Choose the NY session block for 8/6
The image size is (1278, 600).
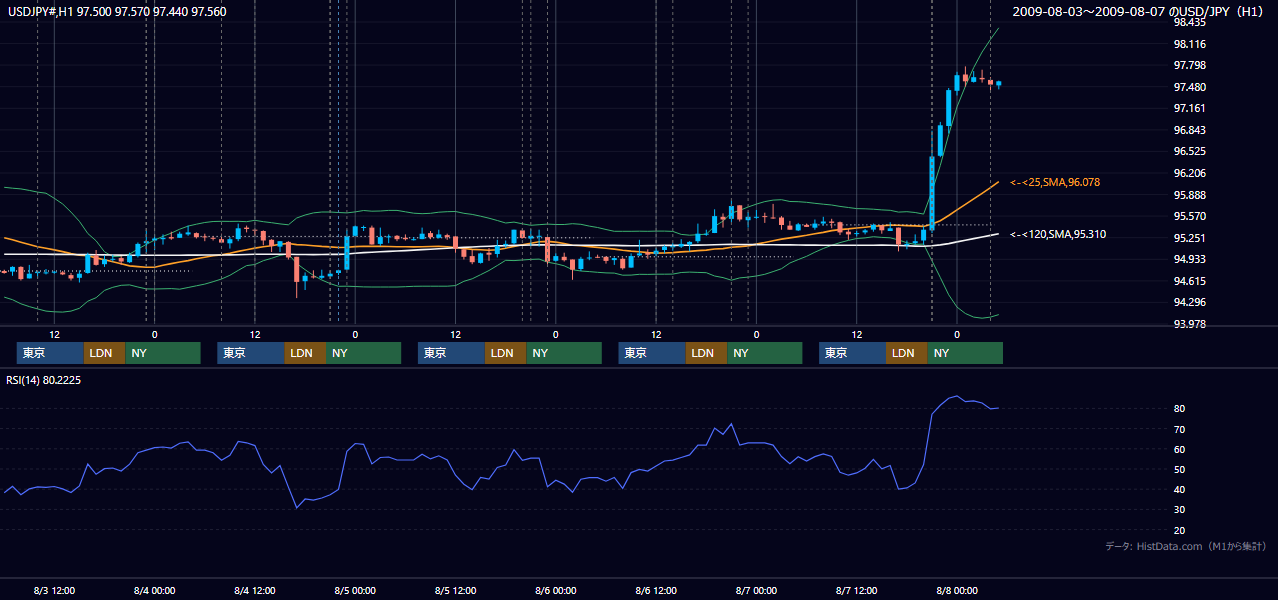point(765,353)
